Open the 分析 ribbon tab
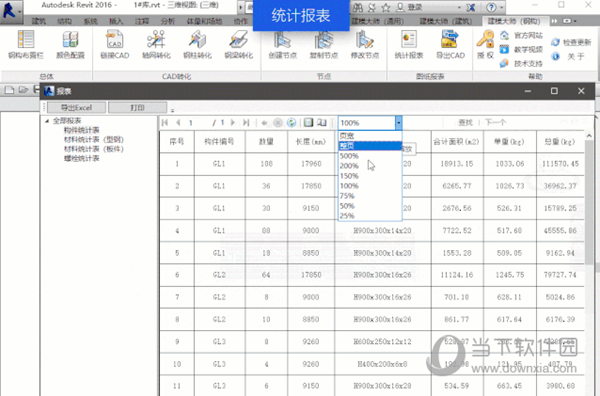Viewport: 600px width, 396px height. click(x=168, y=21)
